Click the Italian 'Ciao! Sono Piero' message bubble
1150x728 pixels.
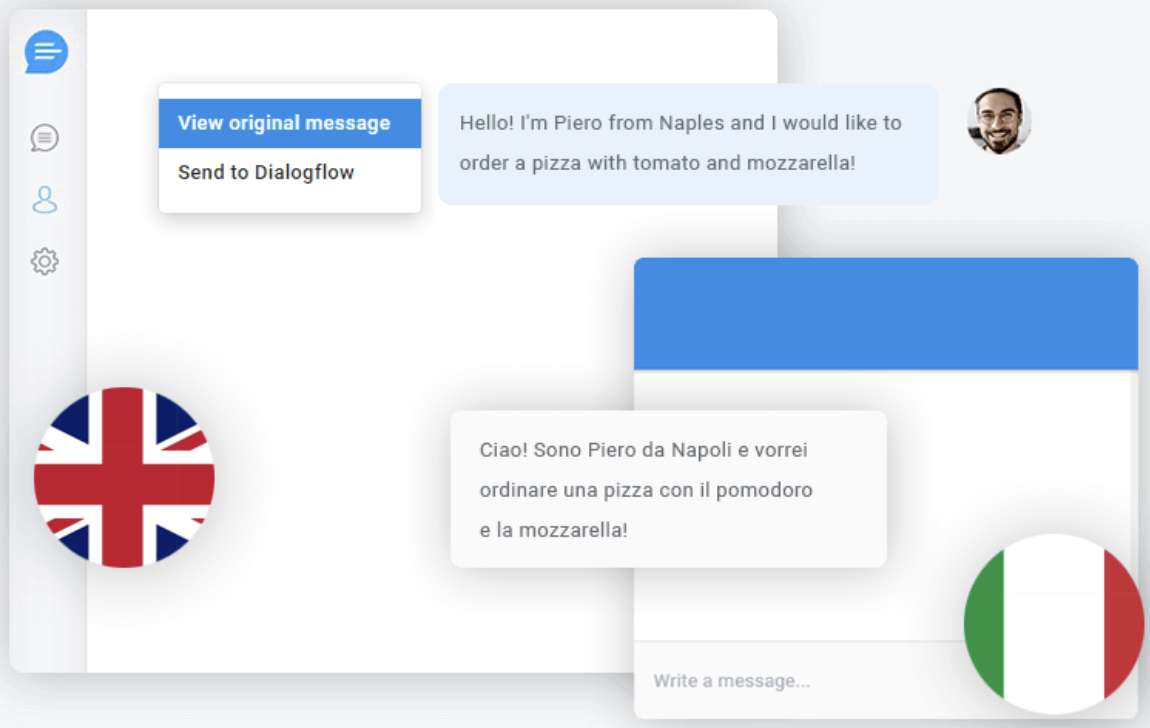pyautogui.click(x=668, y=489)
